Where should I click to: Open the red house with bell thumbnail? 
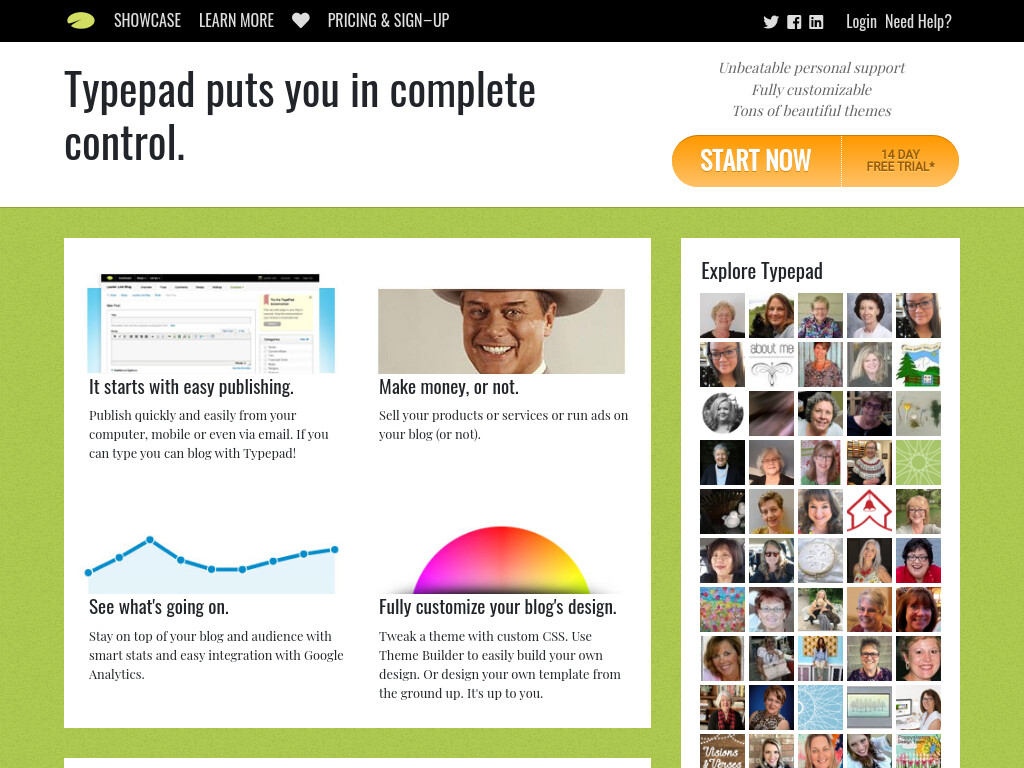pyautogui.click(x=869, y=511)
